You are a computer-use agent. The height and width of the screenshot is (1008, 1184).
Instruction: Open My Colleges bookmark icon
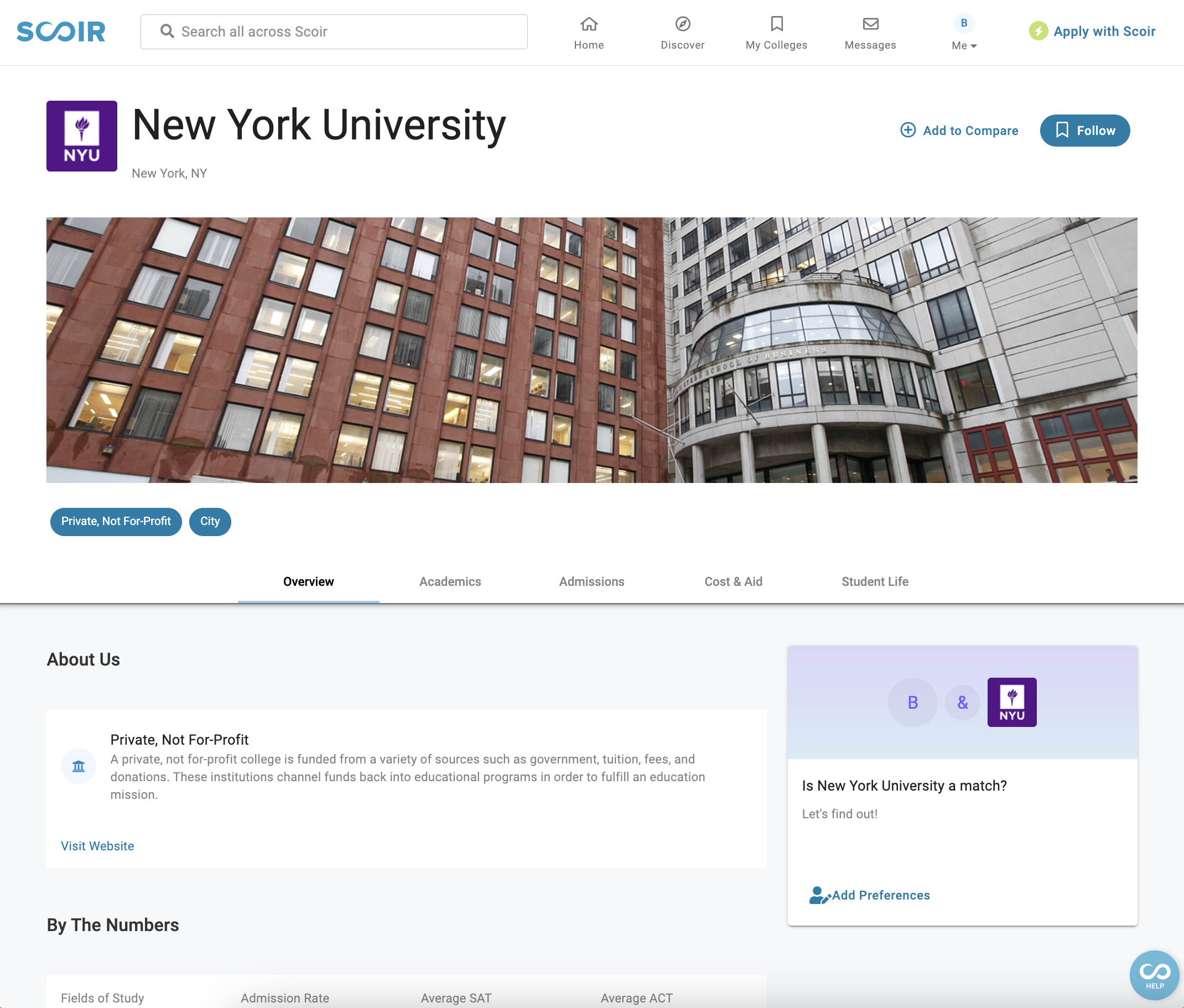coord(777,24)
